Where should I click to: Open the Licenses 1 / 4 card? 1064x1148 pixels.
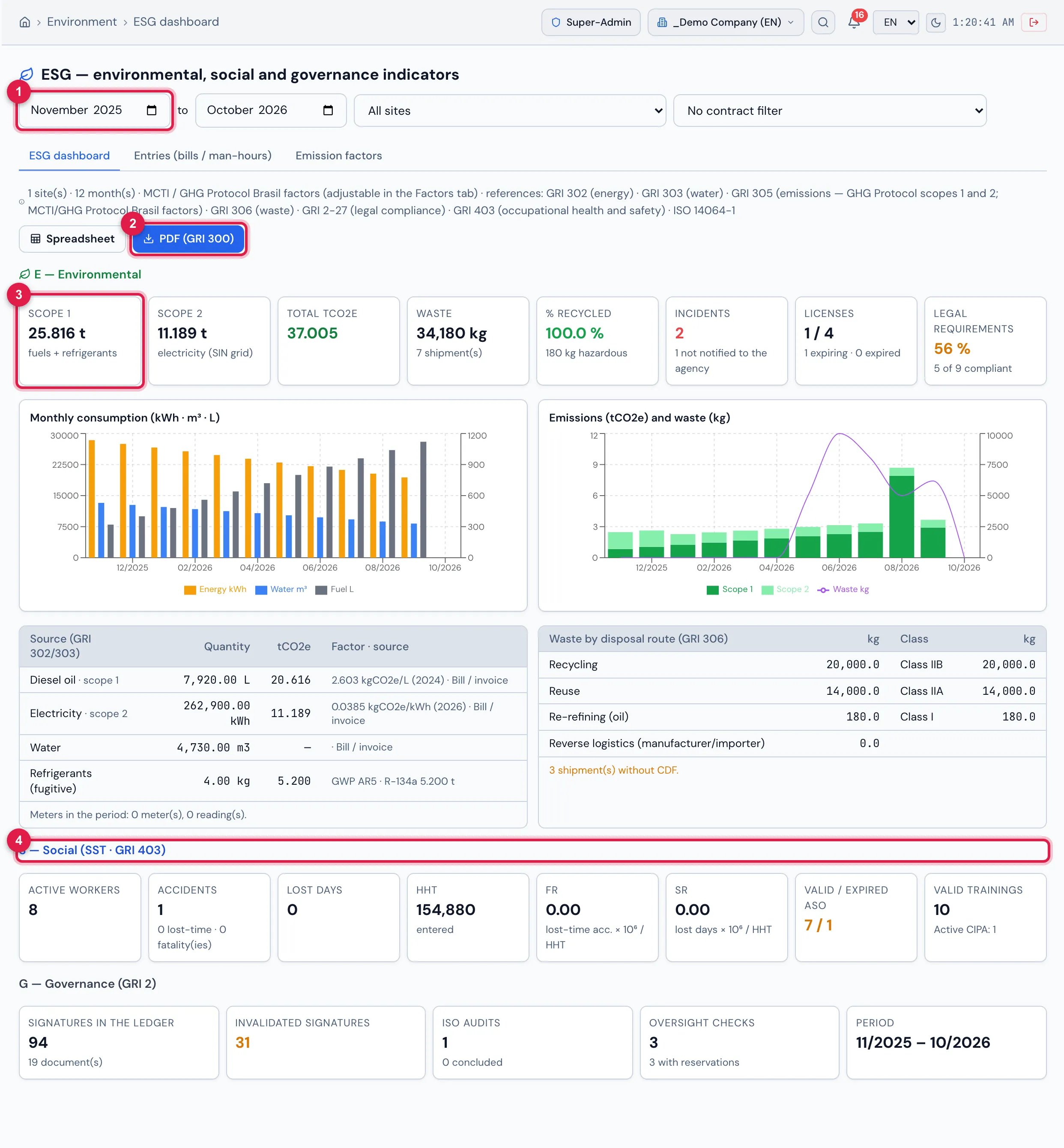click(x=855, y=341)
